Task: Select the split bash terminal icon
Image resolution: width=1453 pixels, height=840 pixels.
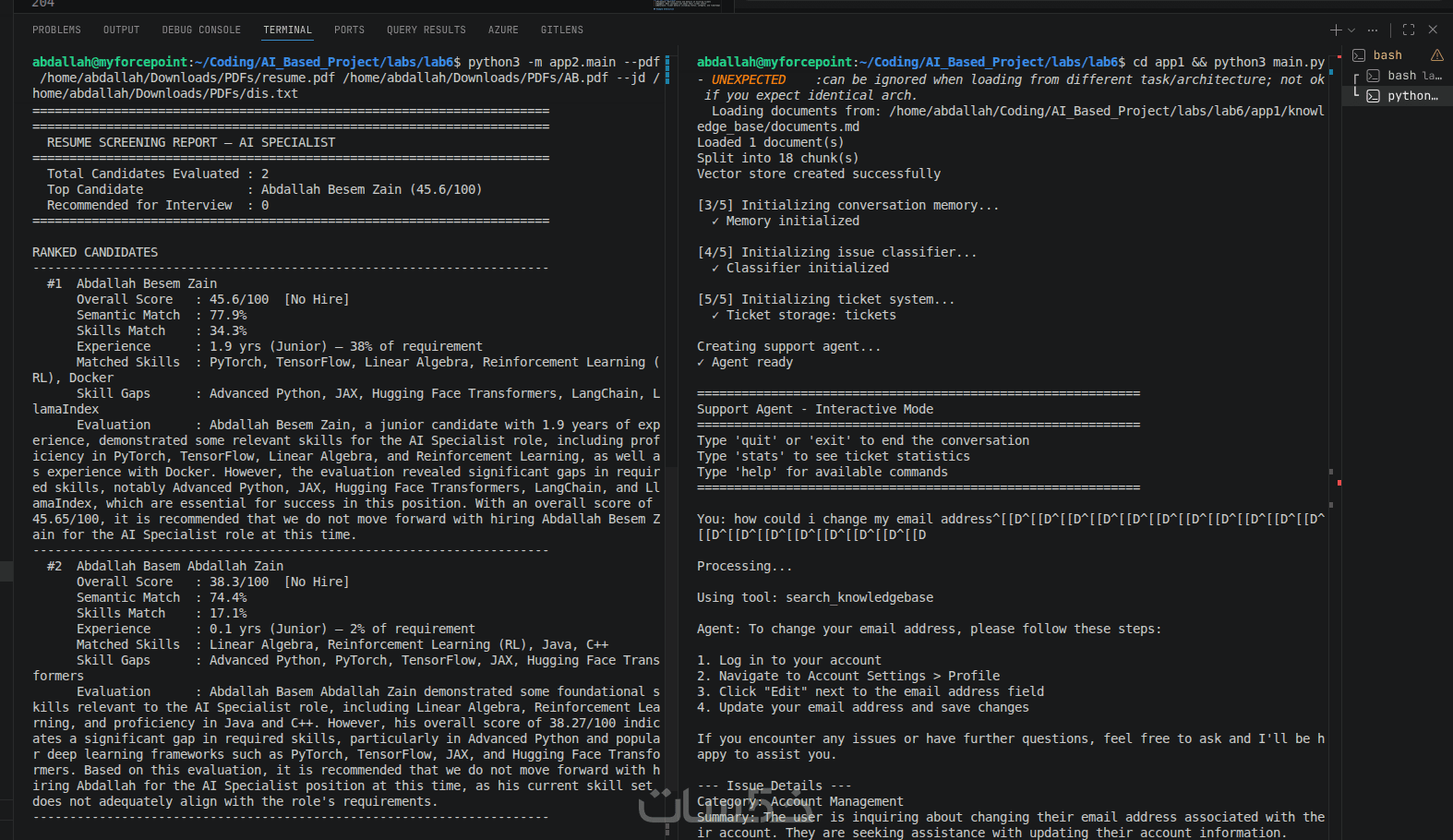Action: click(x=1374, y=76)
